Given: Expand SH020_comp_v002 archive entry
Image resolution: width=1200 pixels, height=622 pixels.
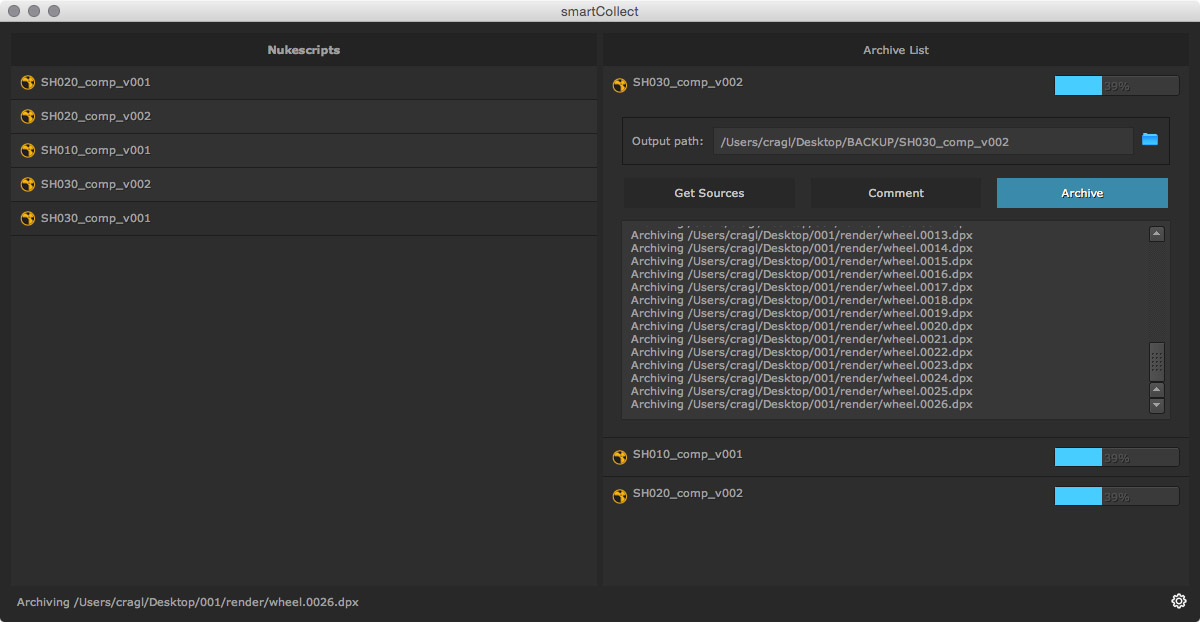Looking at the screenshot, I should click(688, 494).
